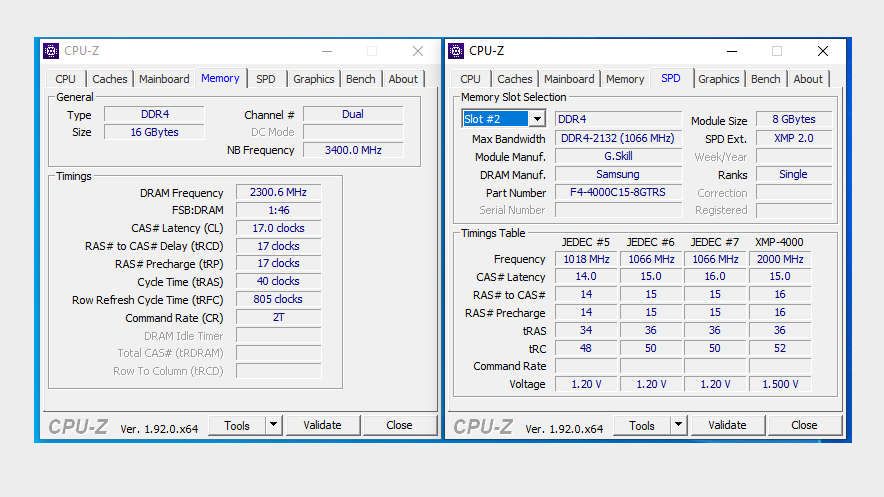The height and width of the screenshot is (497, 884).
Task: Switch to SPD tab in left CPU-Z window
Action: coord(266,79)
